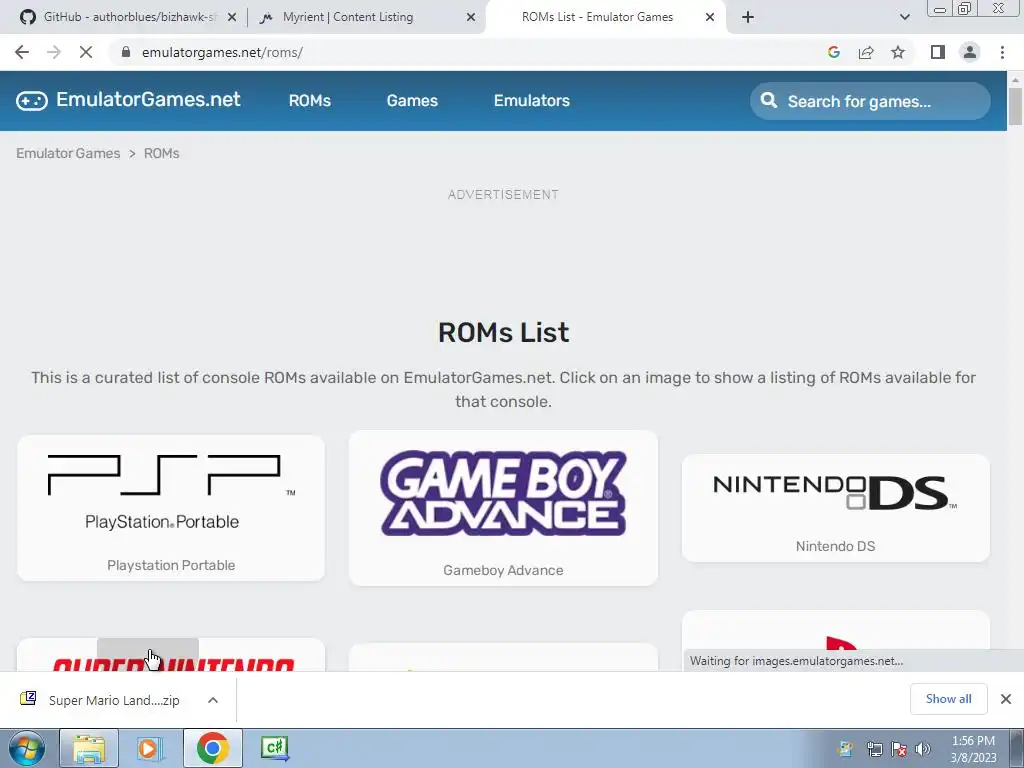Viewport: 1024px width, 768px height.
Task: Click Show all downloads
Action: (x=948, y=699)
